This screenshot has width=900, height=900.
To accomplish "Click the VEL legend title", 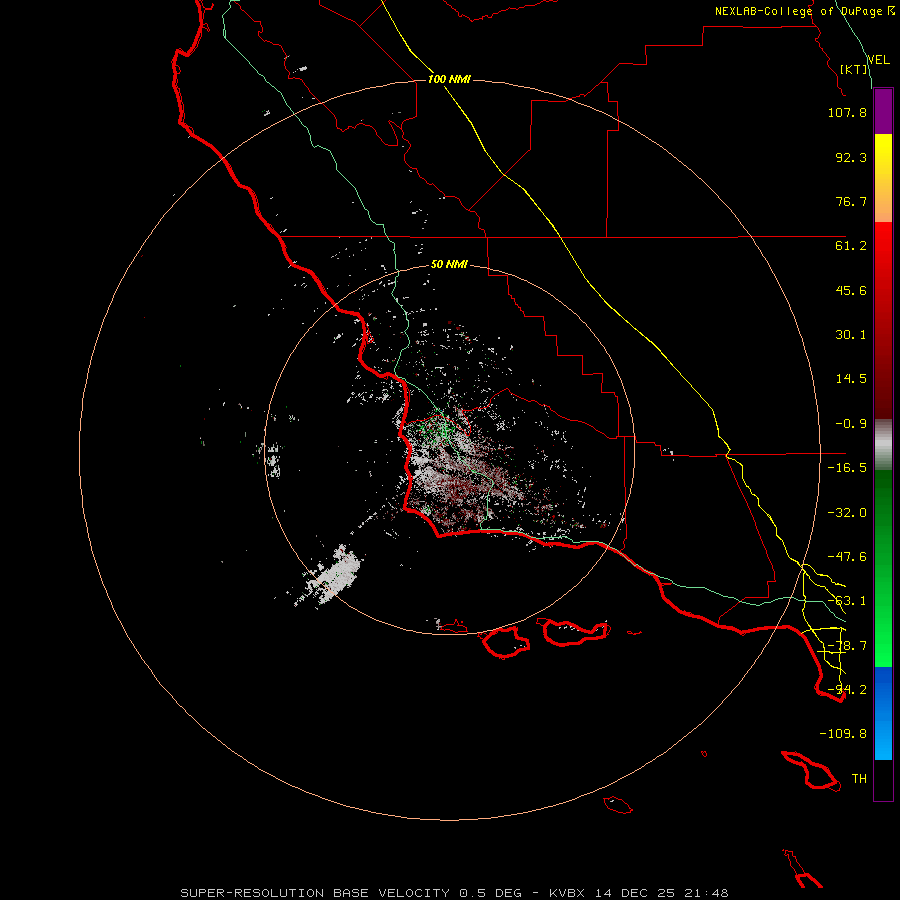I will (878, 60).
